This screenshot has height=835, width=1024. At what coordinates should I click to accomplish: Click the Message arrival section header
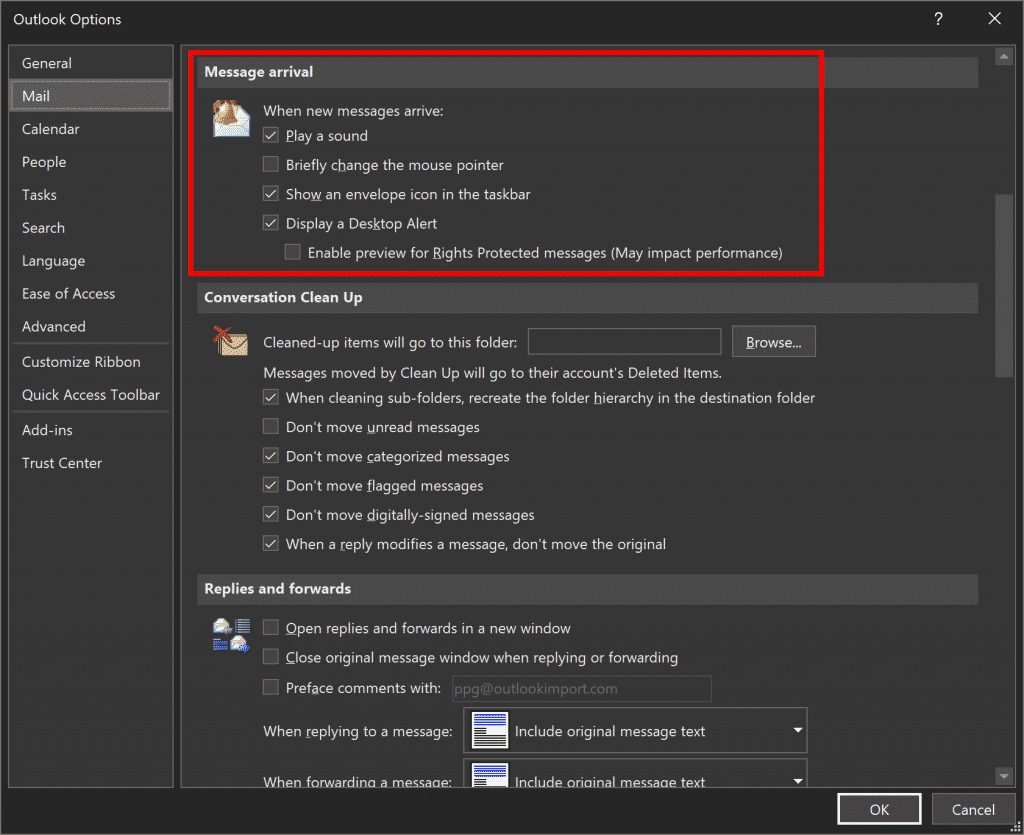[x=587, y=72]
